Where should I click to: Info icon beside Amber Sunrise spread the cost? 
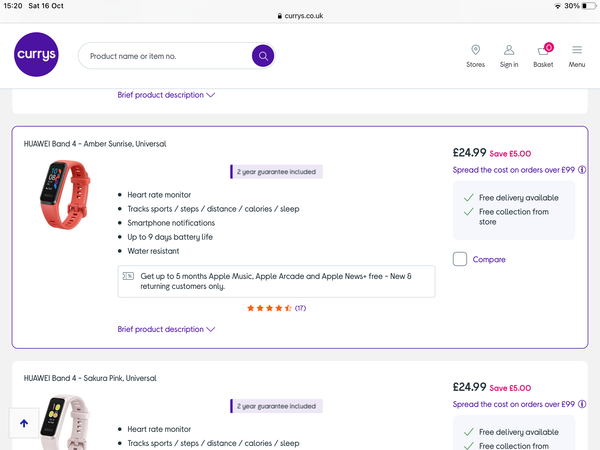582,170
